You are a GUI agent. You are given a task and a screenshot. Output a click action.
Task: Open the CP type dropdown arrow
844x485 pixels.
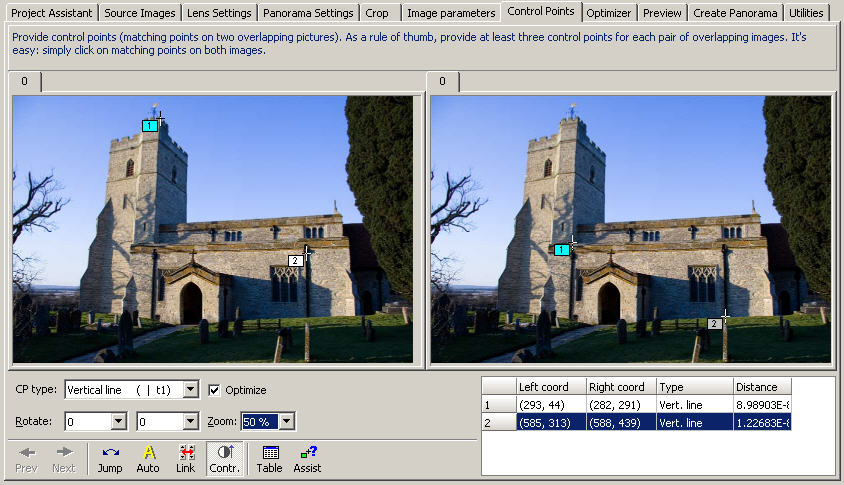[191, 389]
